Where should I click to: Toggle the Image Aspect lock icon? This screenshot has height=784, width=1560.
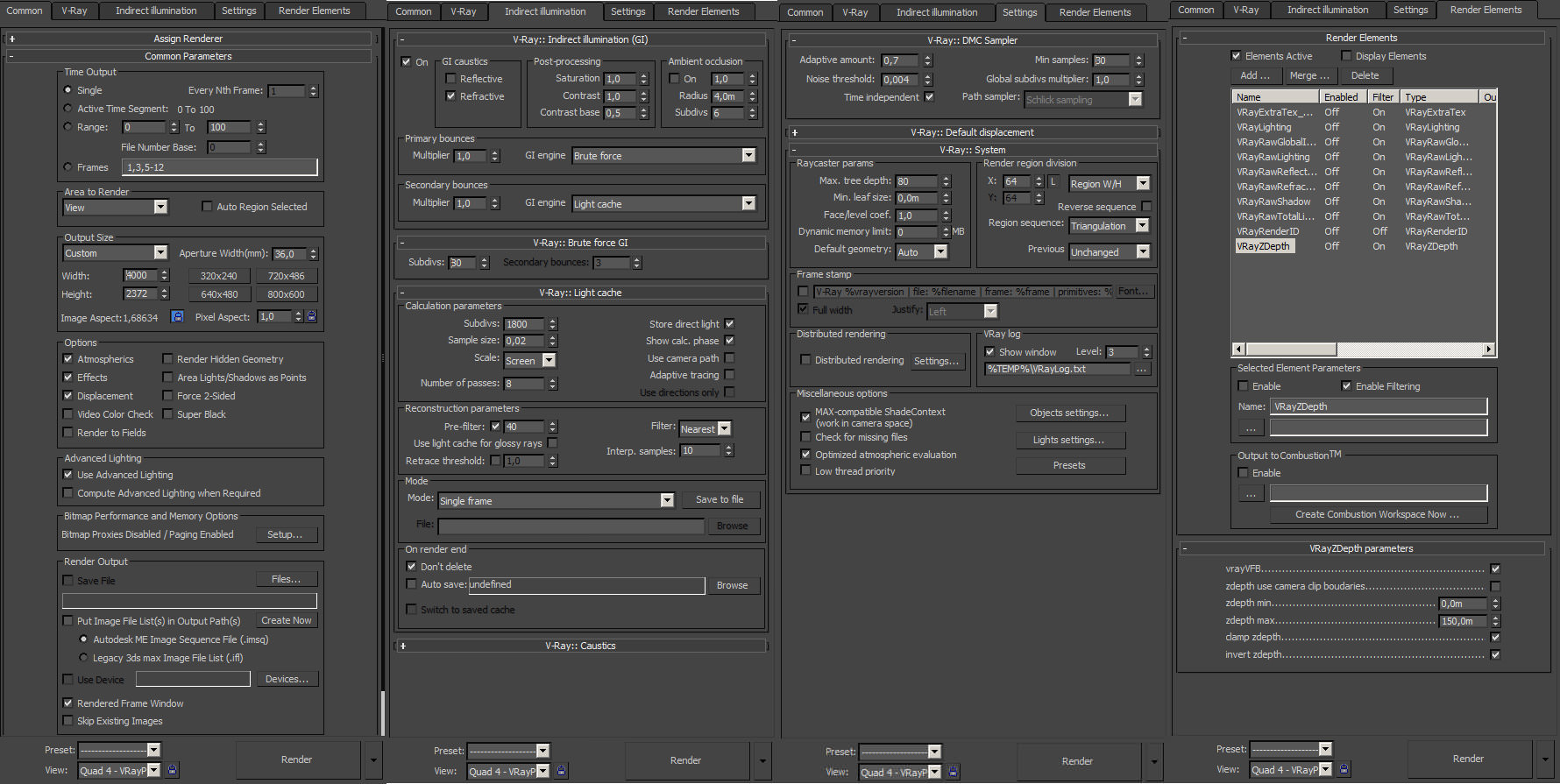177,316
